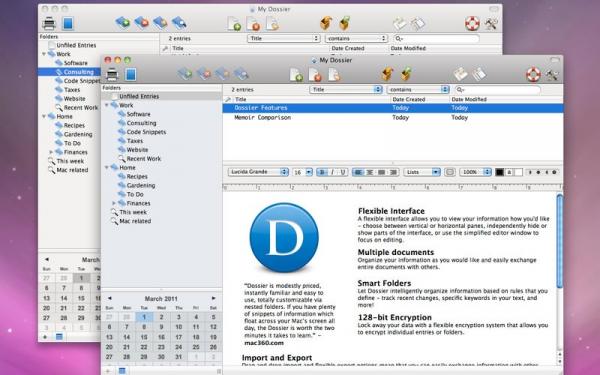The width and height of the screenshot is (600, 375).
Task: Click the tools preferences icon in back window
Action: point(491,24)
